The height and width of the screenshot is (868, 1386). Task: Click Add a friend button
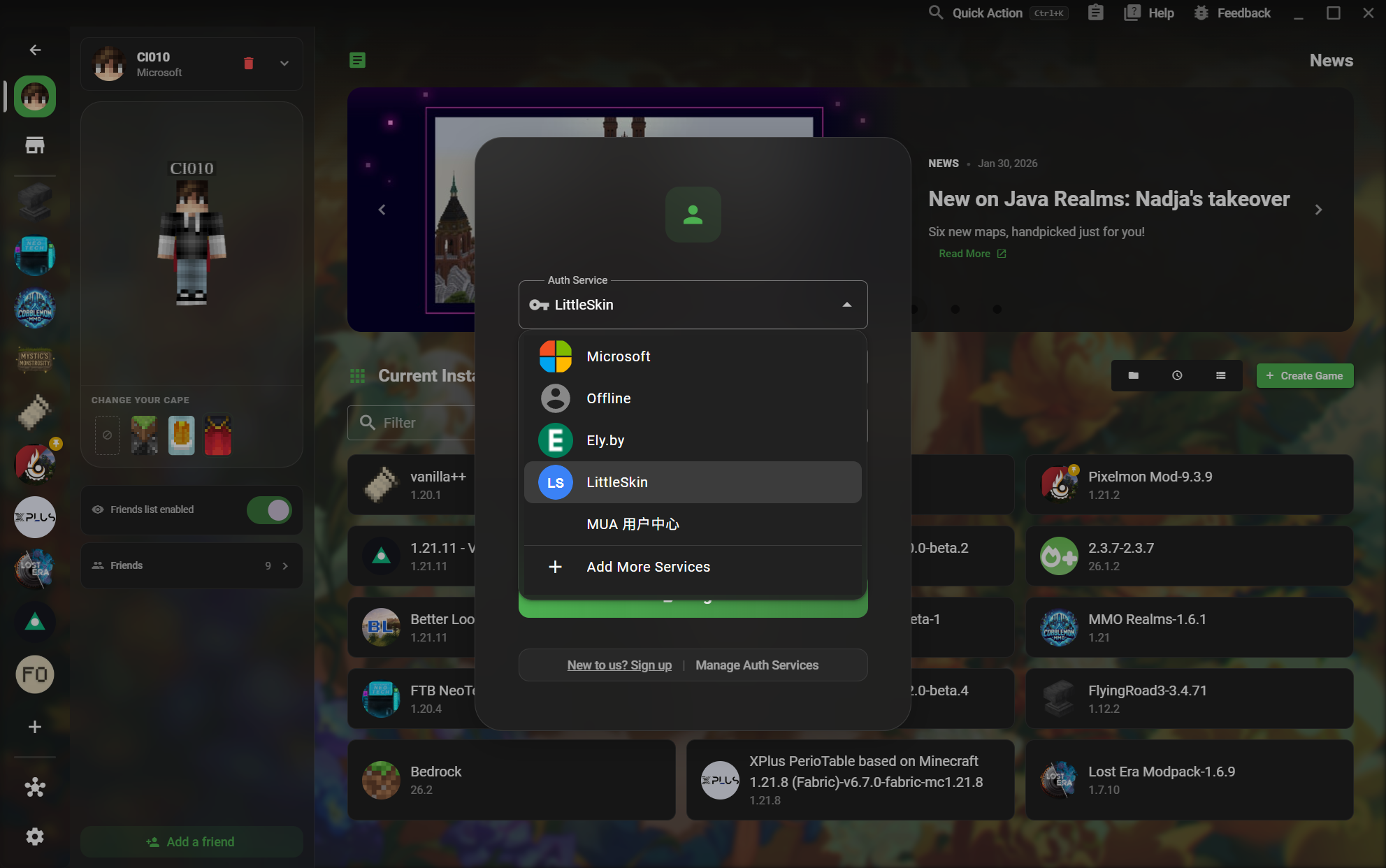(x=192, y=842)
